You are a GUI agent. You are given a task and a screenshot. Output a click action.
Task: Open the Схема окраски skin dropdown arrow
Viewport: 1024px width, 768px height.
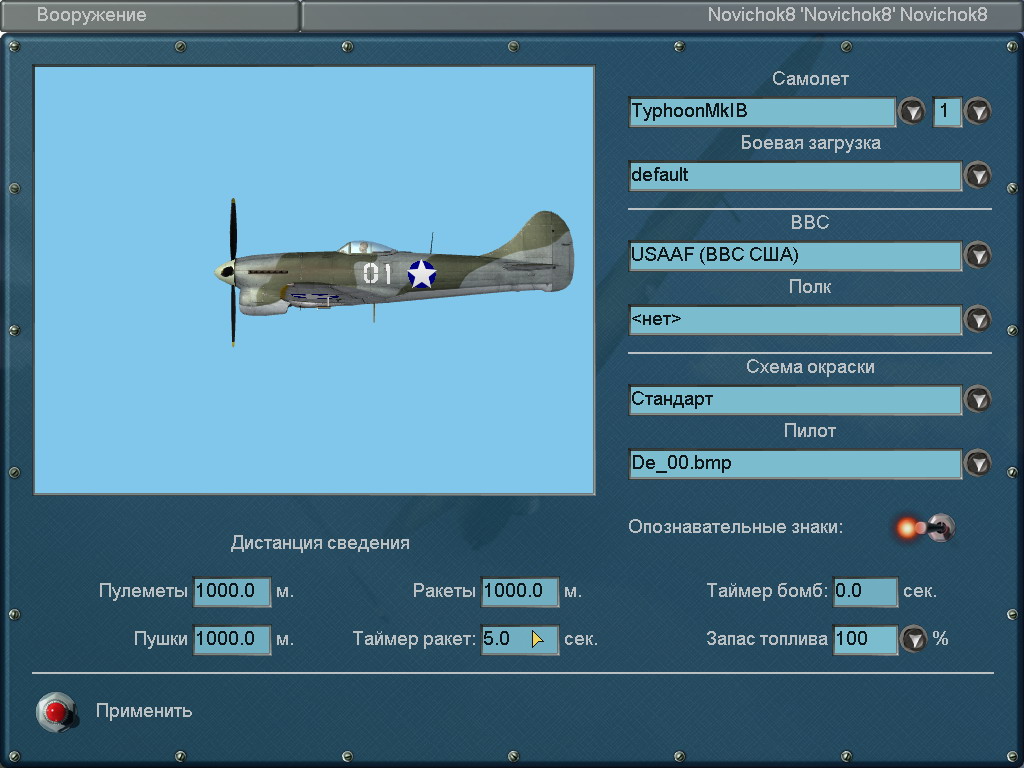coord(977,399)
